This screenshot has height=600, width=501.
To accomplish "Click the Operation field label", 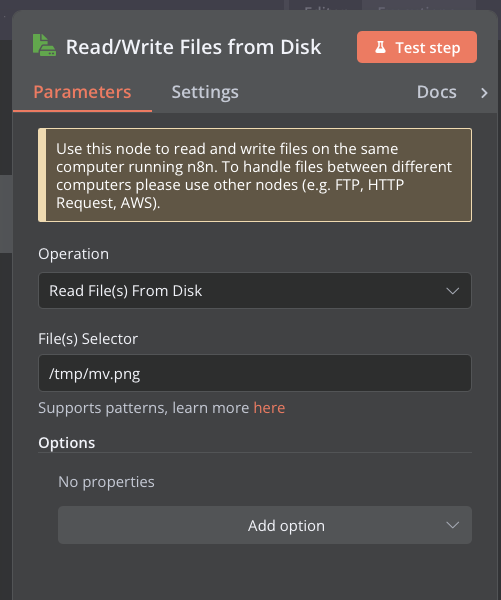I will pyautogui.click(x=73, y=254).
